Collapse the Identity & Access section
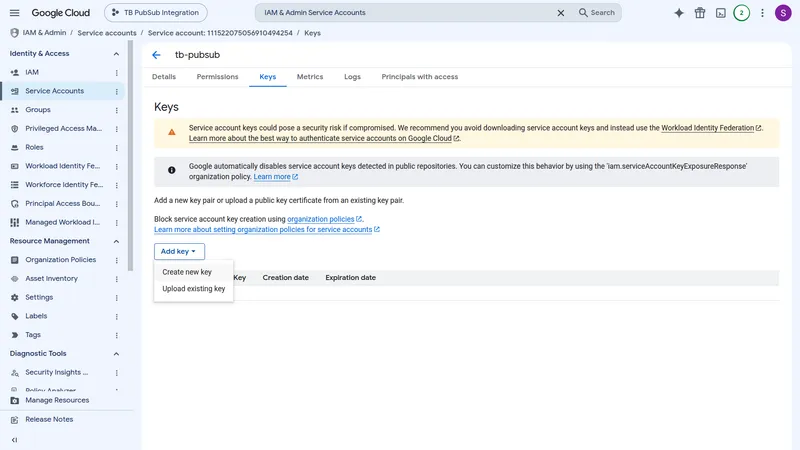Screen dimensions: 800x450 click(x=116, y=54)
